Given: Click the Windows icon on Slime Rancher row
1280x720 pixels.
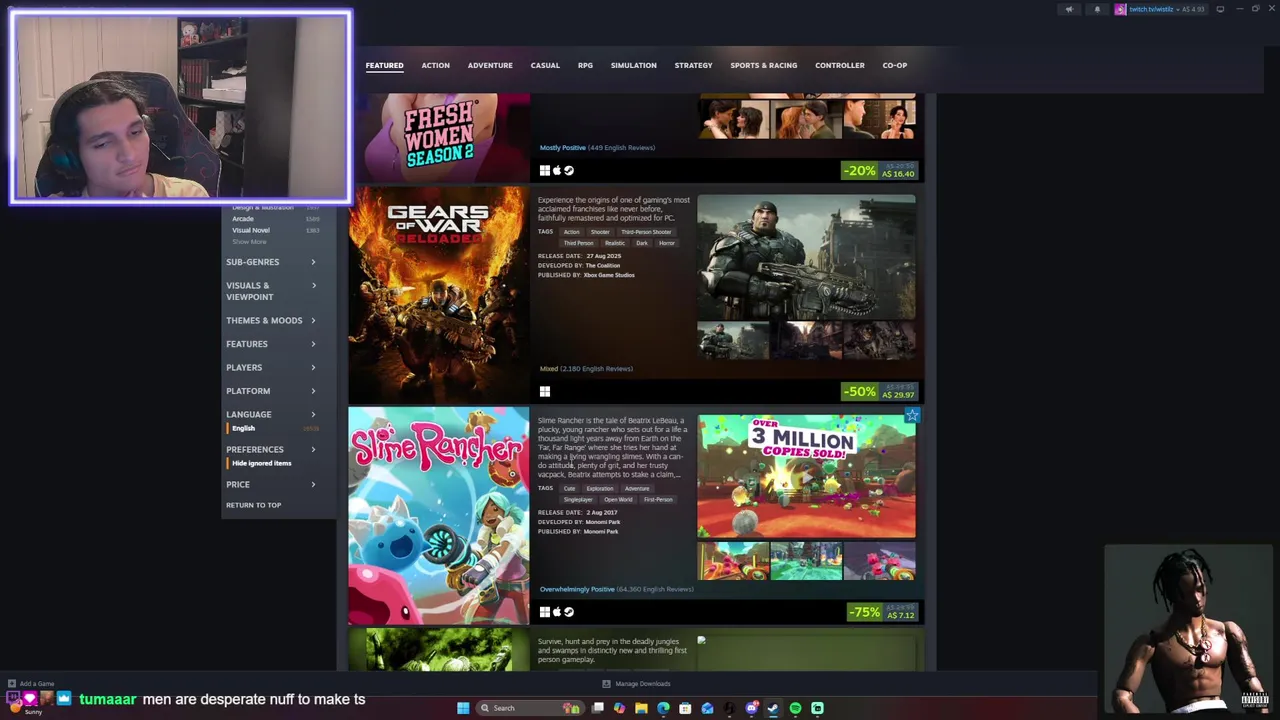Looking at the screenshot, I should point(545,612).
